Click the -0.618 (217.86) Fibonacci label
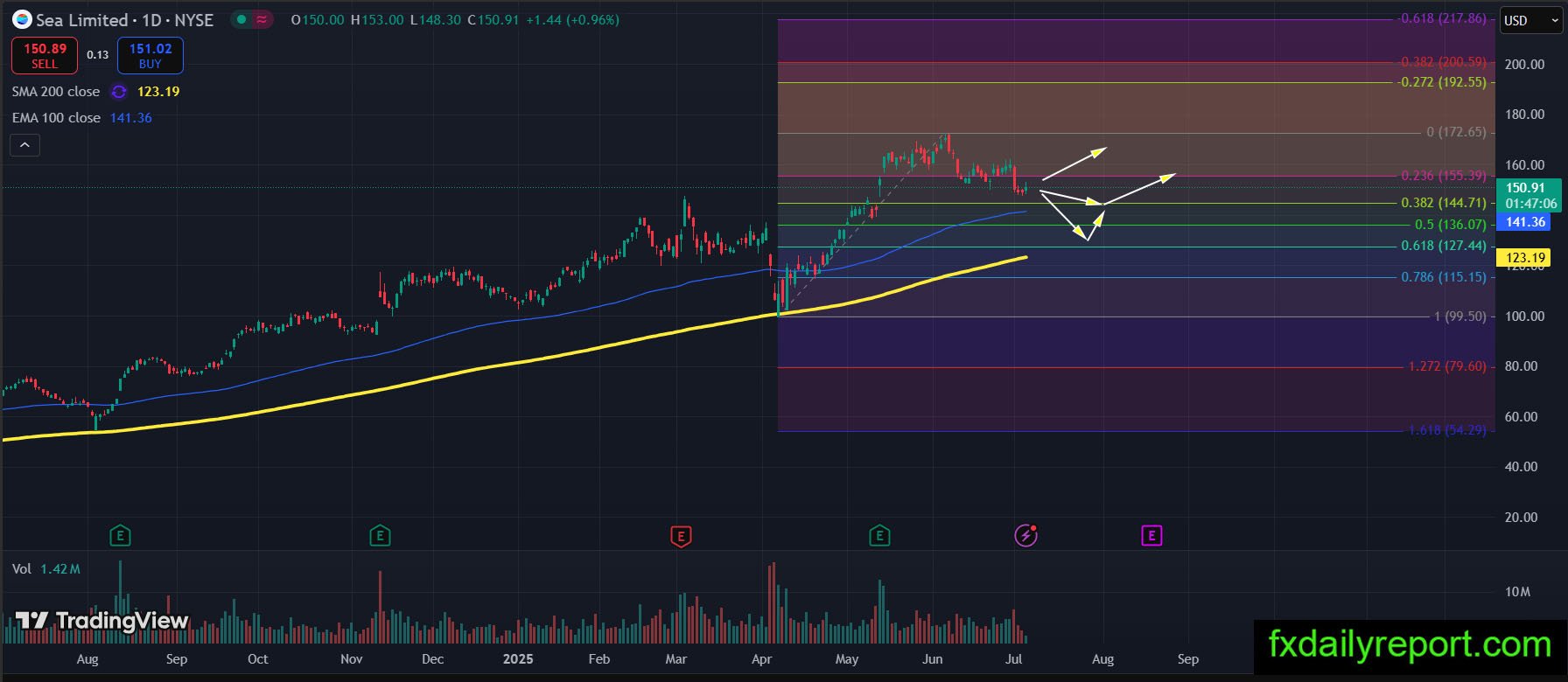The width and height of the screenshot is (1568, 682). click(x=1443, y=18)
